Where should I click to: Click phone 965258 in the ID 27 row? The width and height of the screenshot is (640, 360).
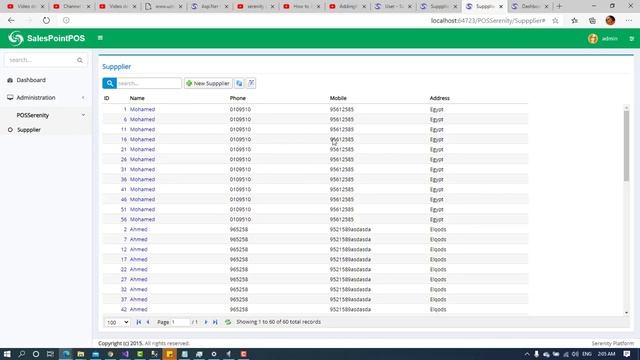pos(239,279)
